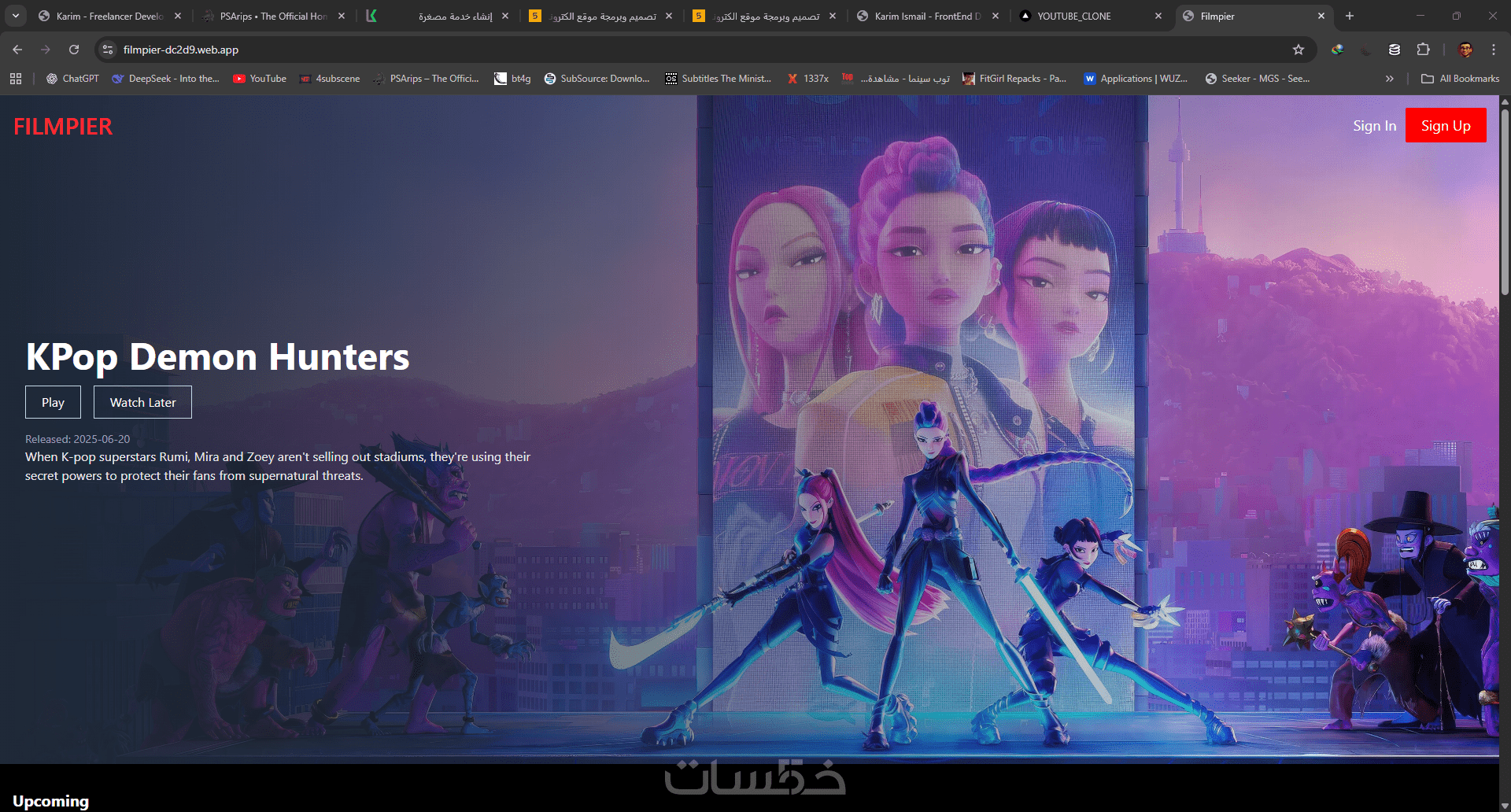Viewport: 1511px width, 812px height.
Task: Open the All Bookmarks folder
Action: pos(1461,79)
